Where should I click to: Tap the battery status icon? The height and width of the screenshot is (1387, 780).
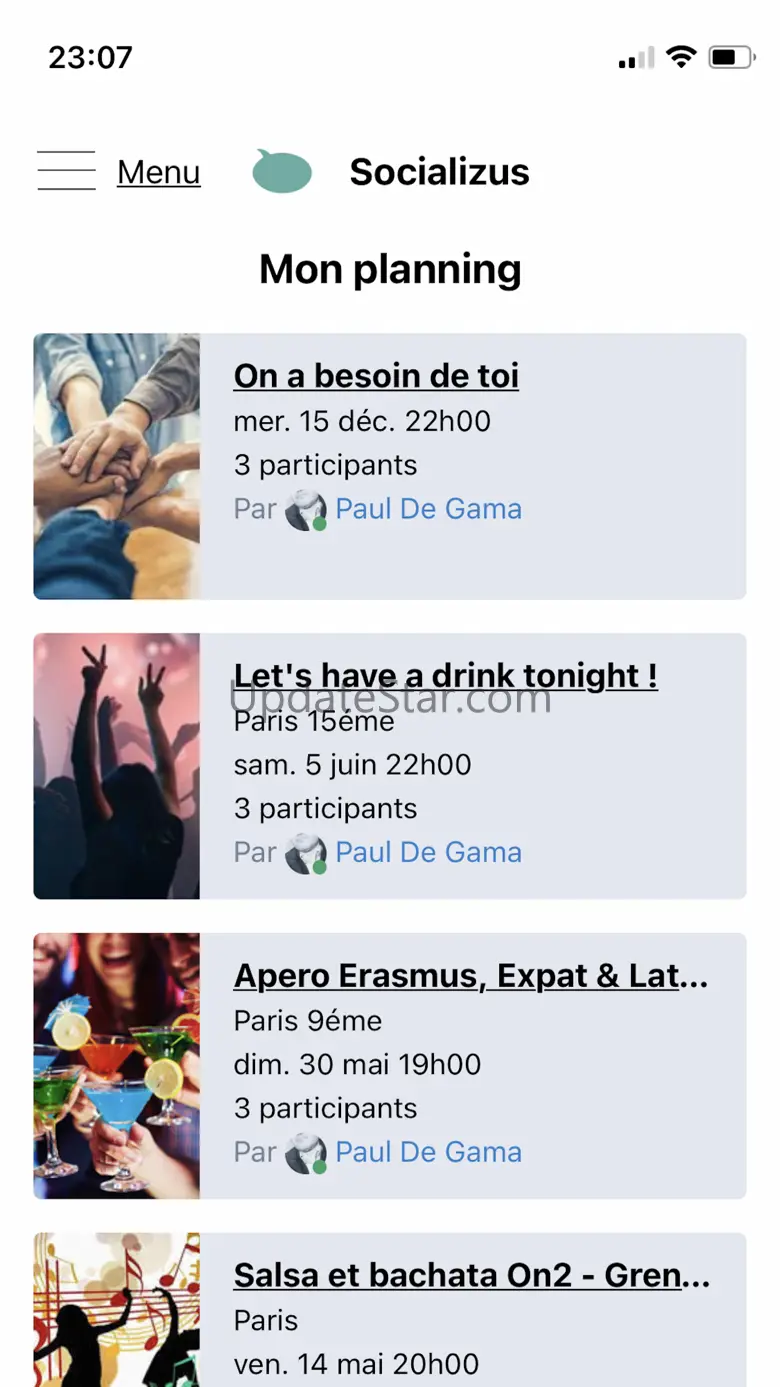(732, 57)
